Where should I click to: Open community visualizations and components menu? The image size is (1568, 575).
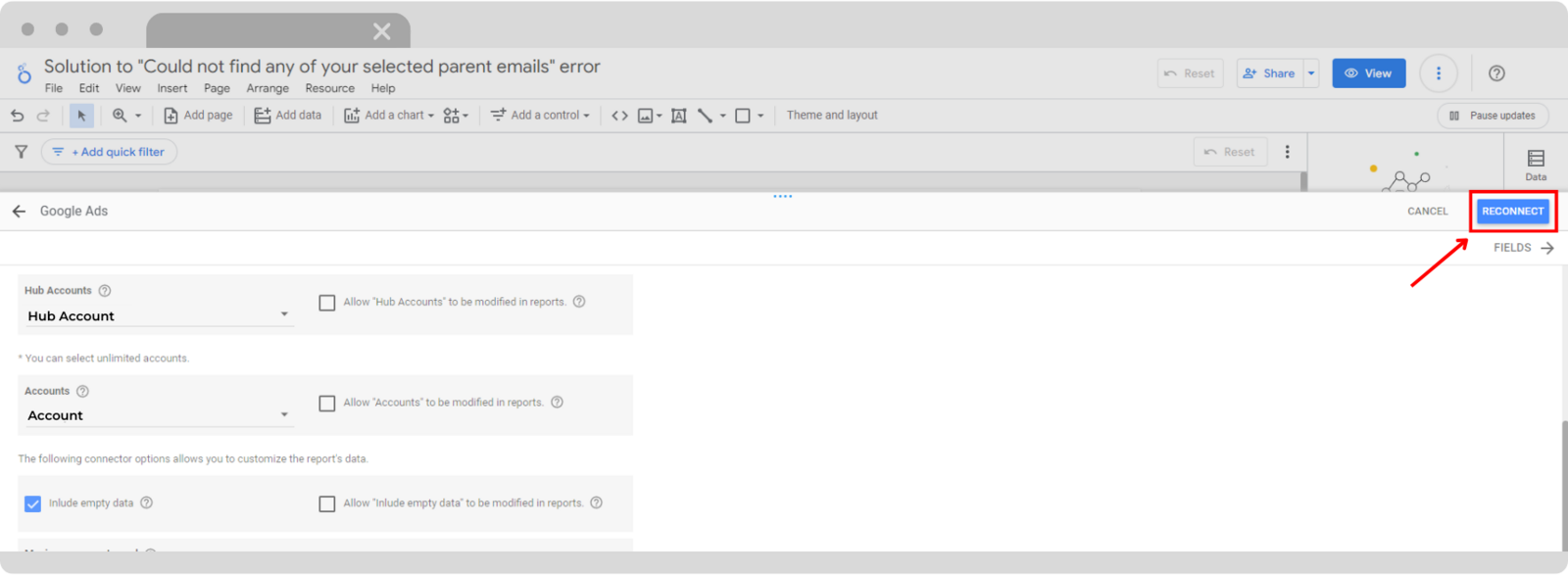[x=456, y=116]
